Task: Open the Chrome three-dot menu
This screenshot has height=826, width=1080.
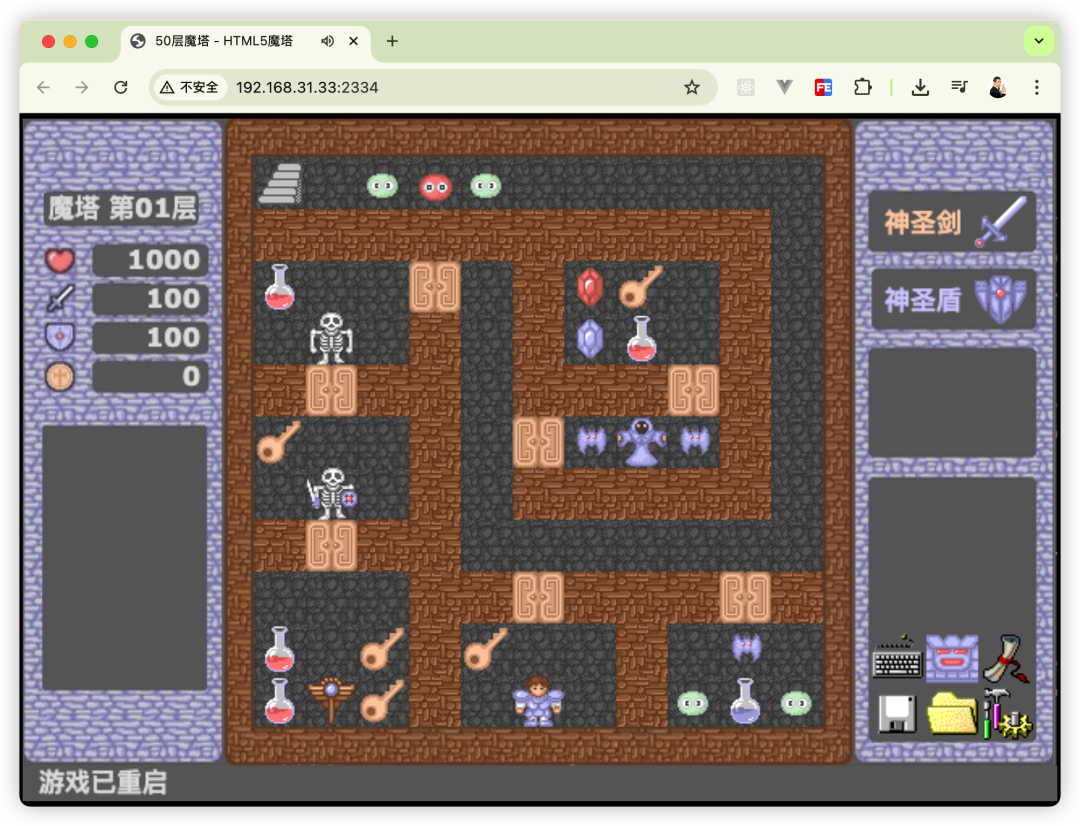Action: pos(1037,88)
